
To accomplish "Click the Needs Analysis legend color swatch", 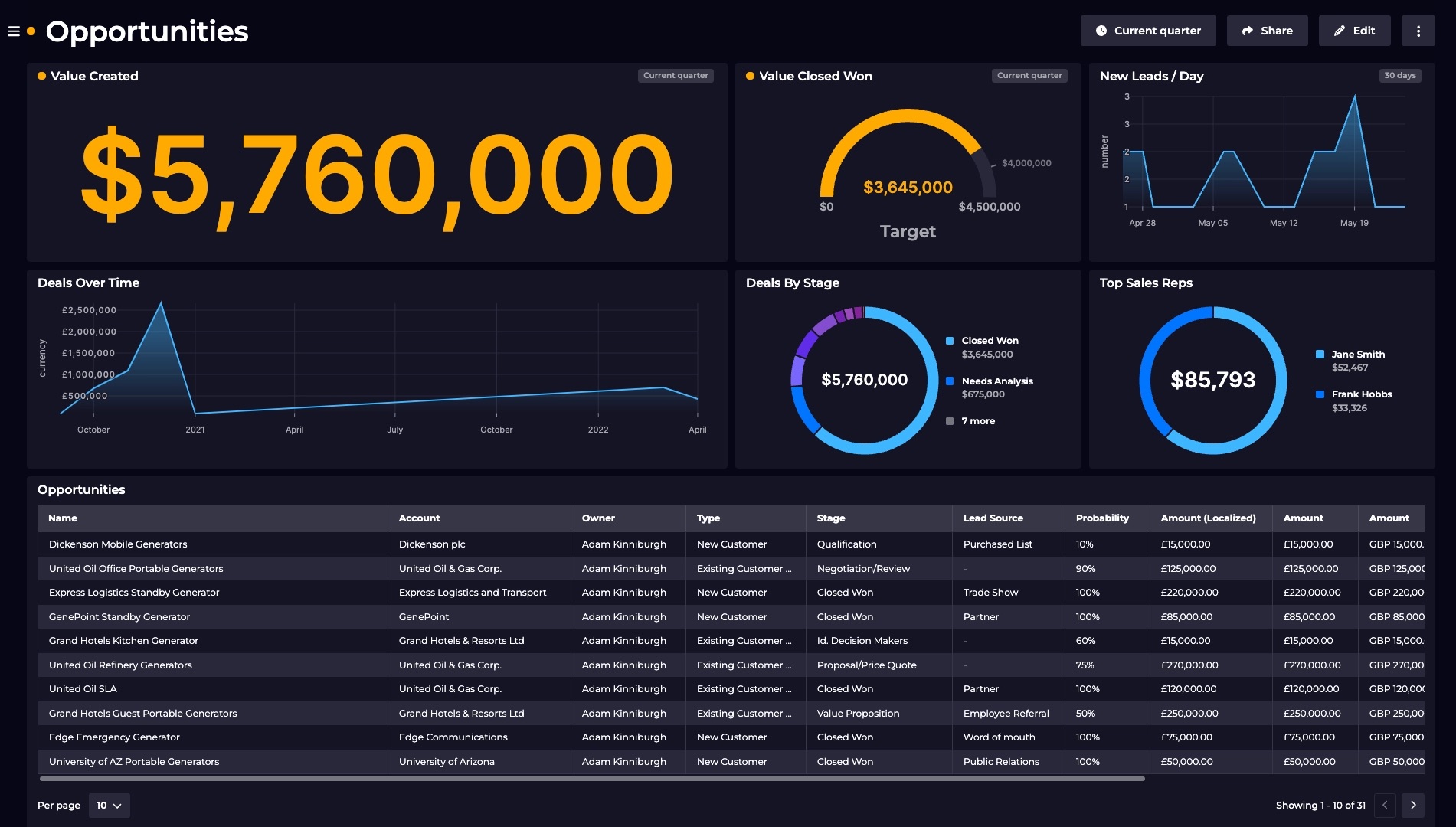I will (x=949, y=381).
